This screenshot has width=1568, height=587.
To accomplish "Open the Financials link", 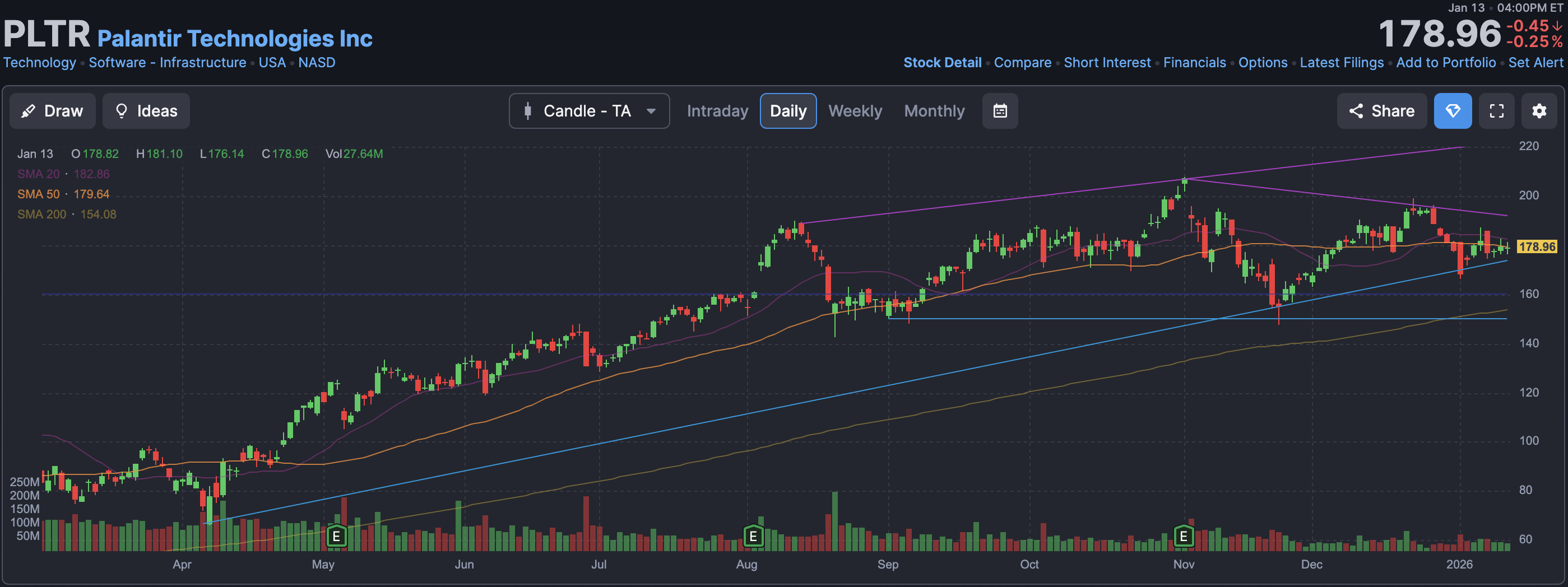I will 1194,63.
